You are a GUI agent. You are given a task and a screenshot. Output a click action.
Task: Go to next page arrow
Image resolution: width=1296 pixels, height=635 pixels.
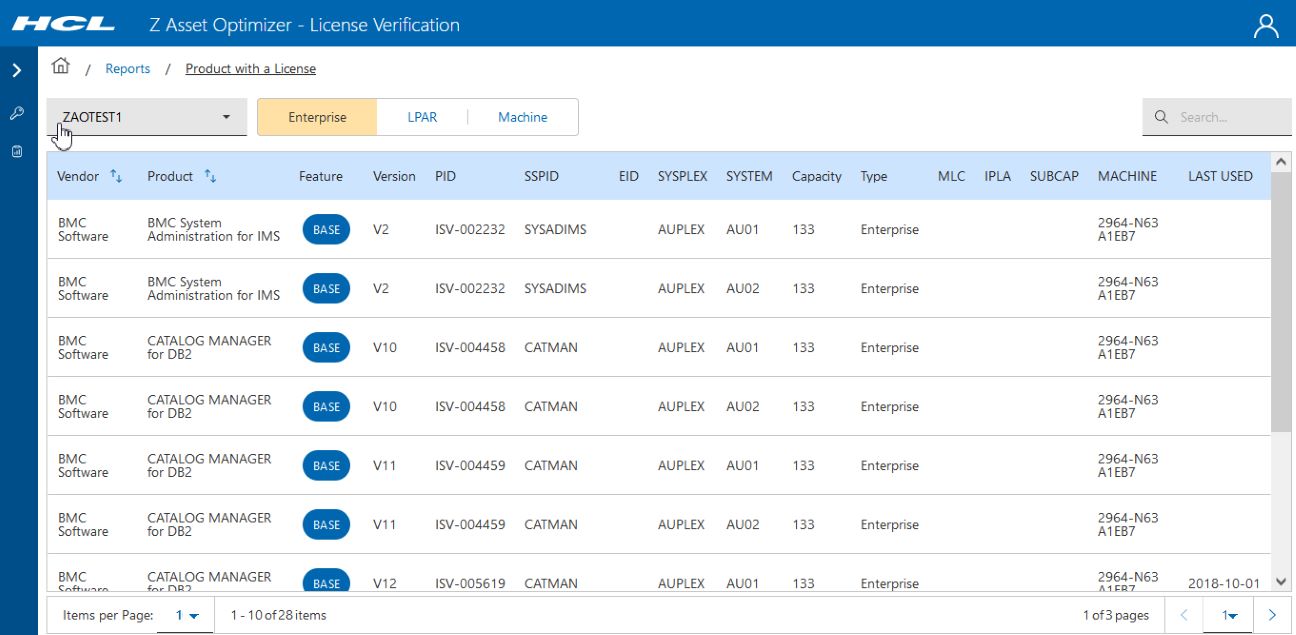point(1272,615)
